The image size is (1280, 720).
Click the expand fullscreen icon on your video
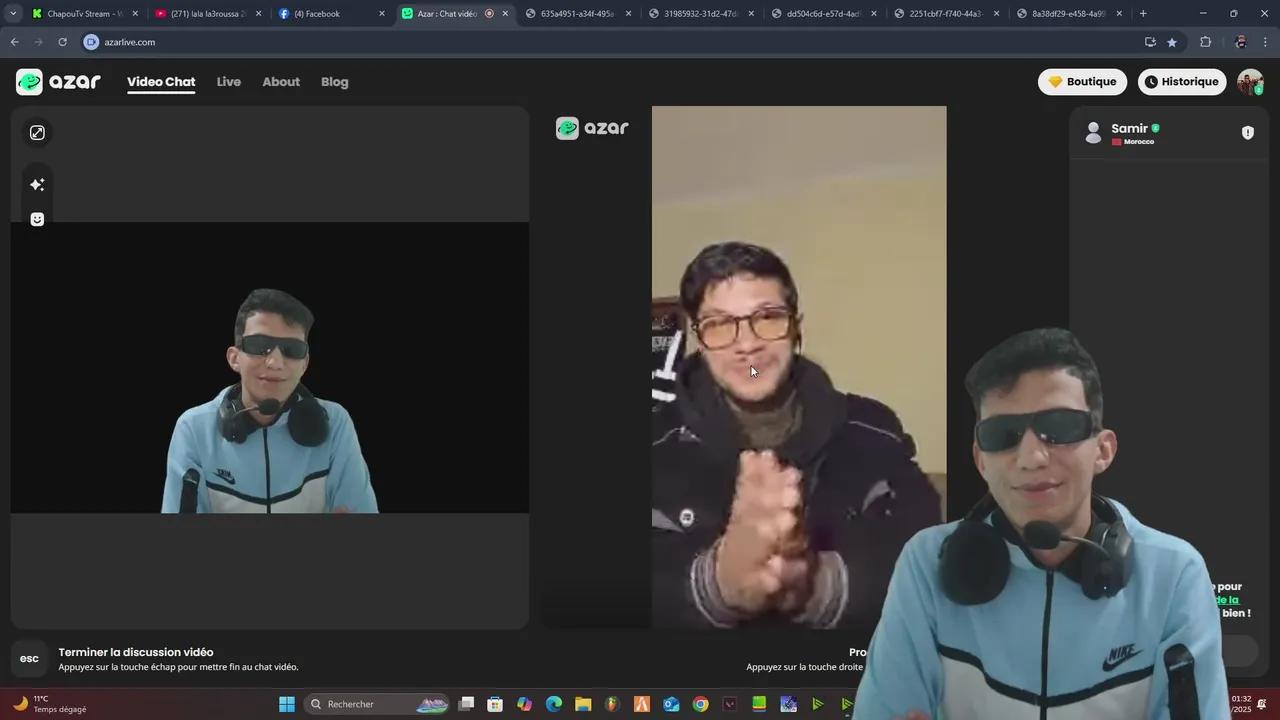click(37, 132)
